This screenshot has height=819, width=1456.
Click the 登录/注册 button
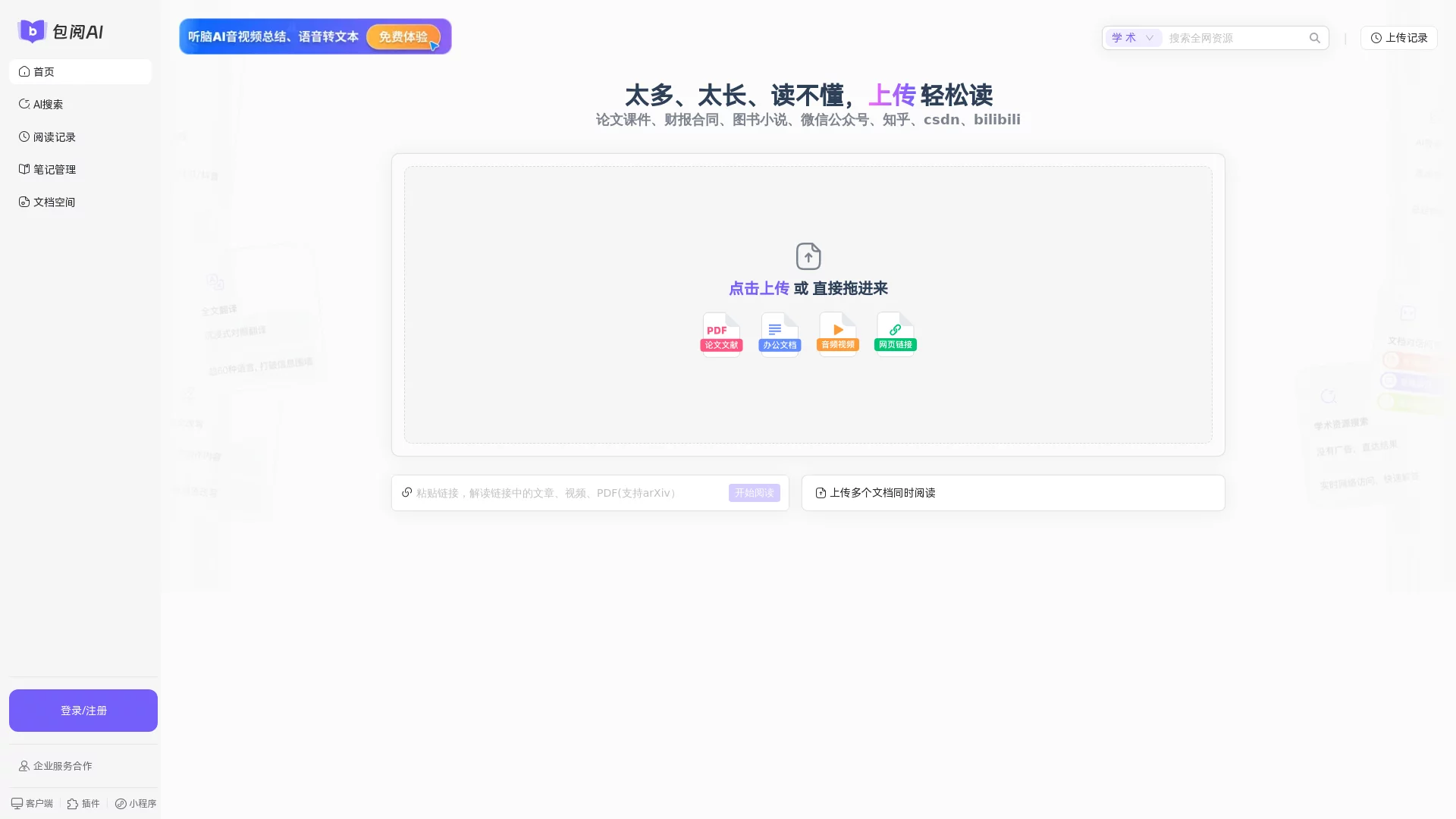click(x=83, y=711)
